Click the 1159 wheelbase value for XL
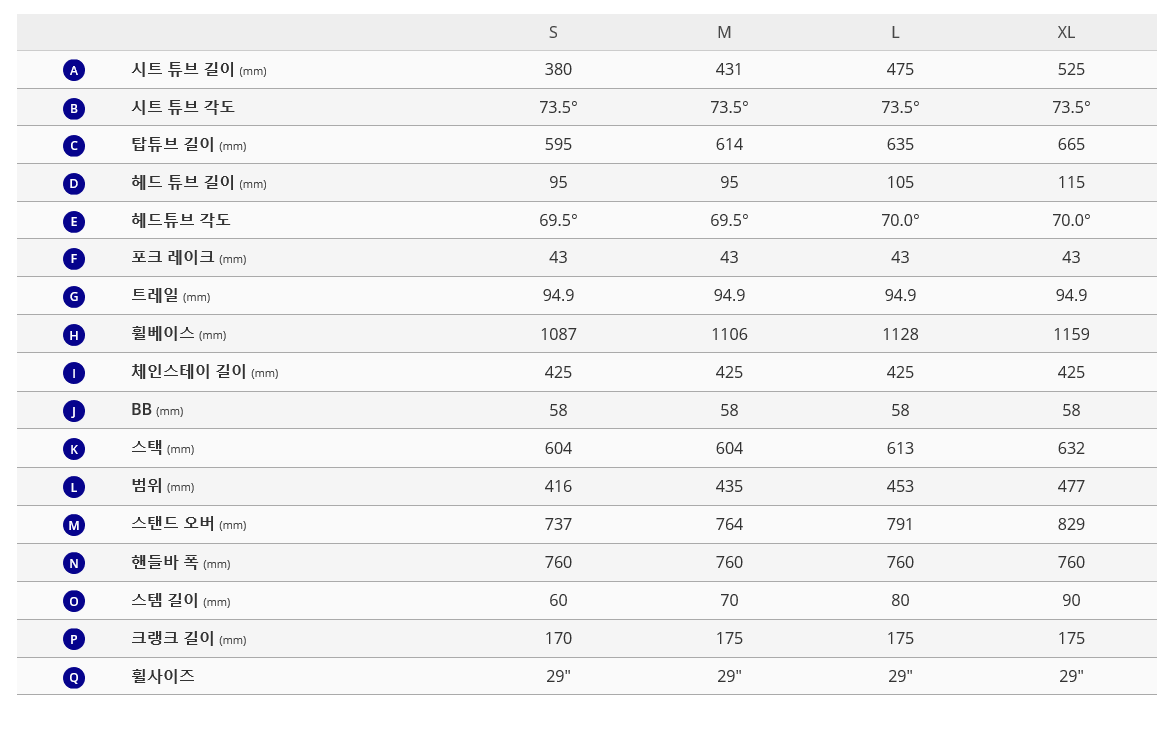Image resolution: width=1170 pixels, height=731 pixels. click(1071, 334)
